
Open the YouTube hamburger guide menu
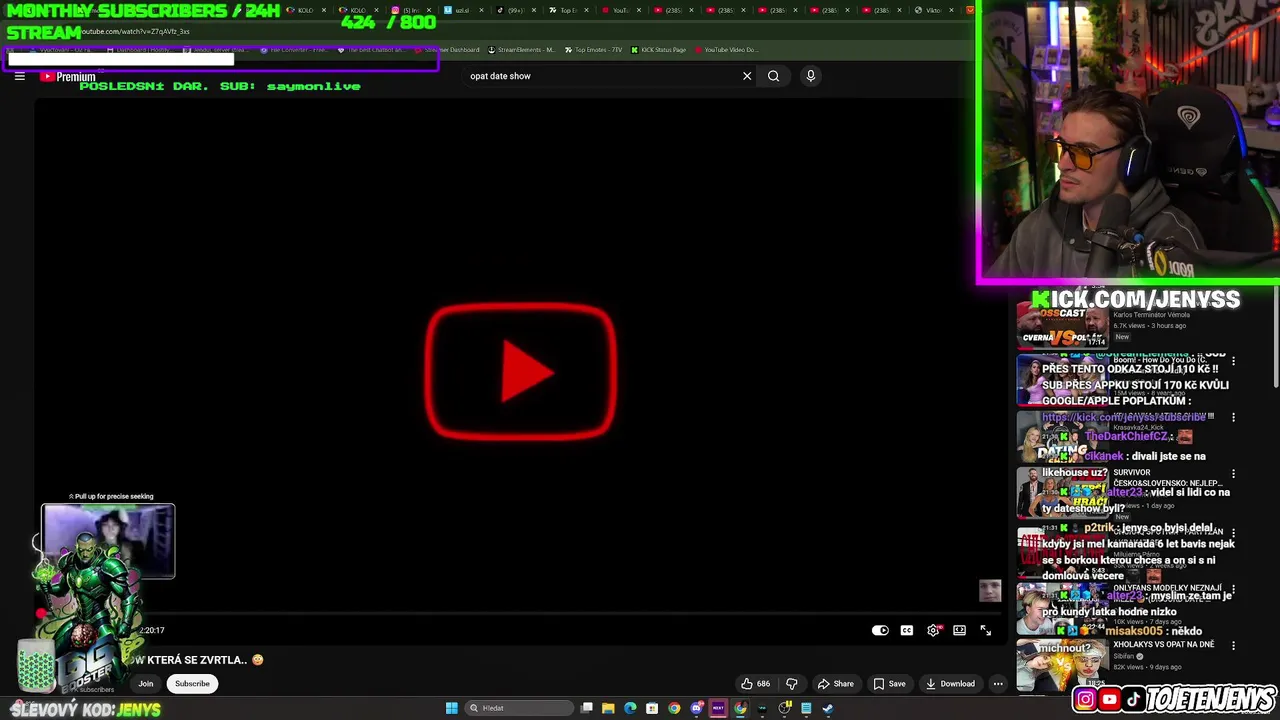tap(19, 76)
